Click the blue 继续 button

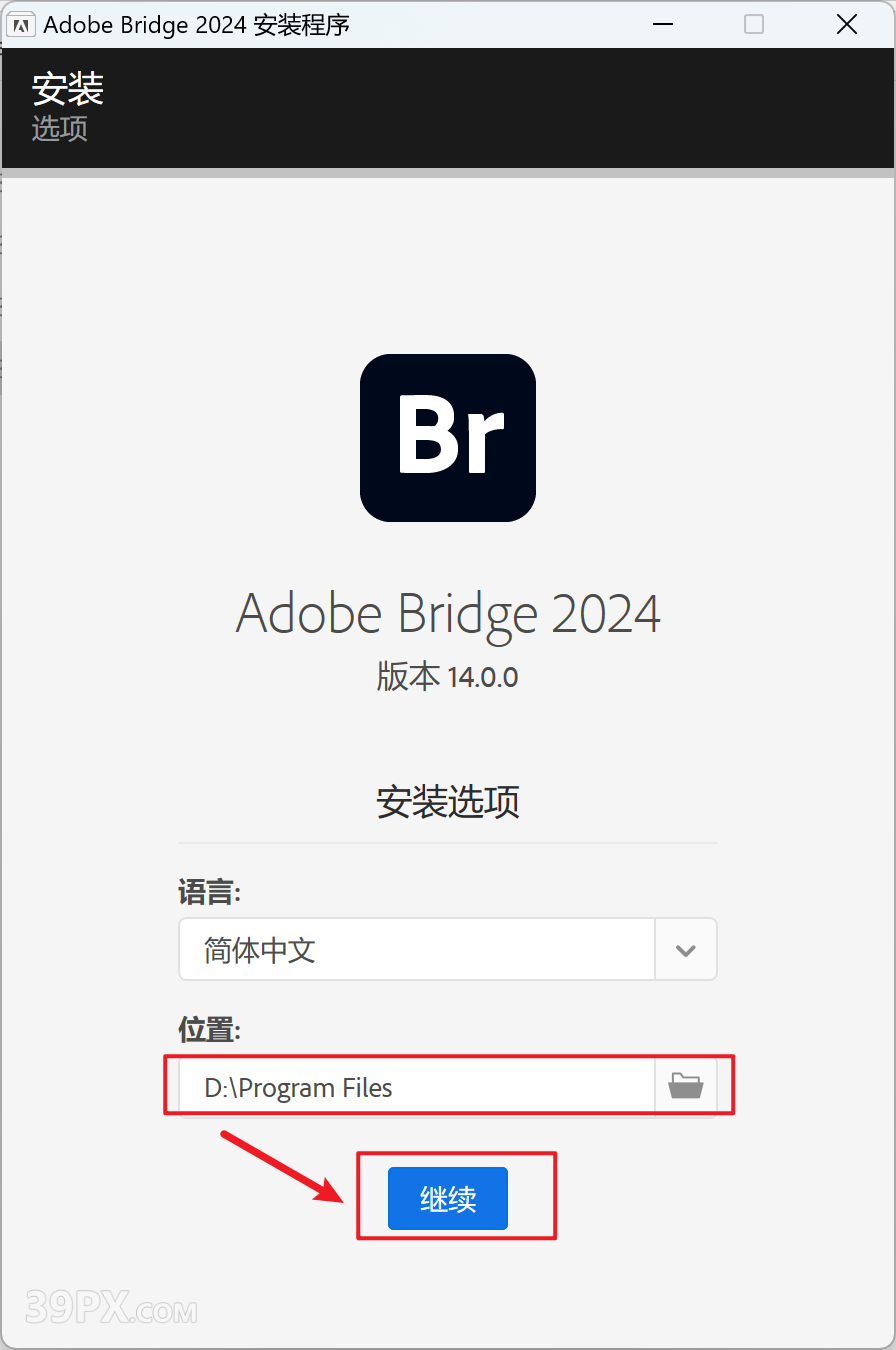click(448, 1199)
